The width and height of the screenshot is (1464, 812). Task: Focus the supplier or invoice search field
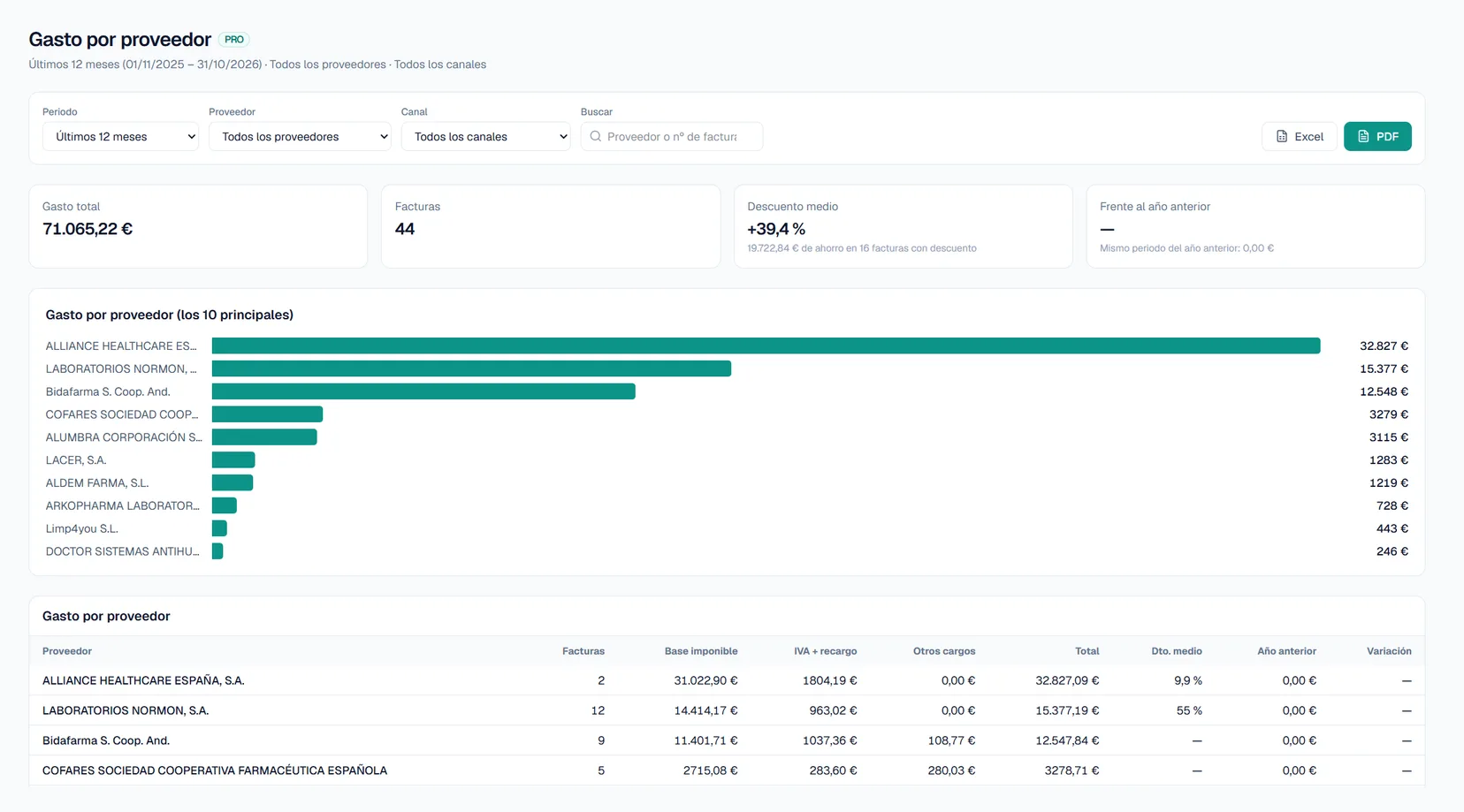coord(672,136)
